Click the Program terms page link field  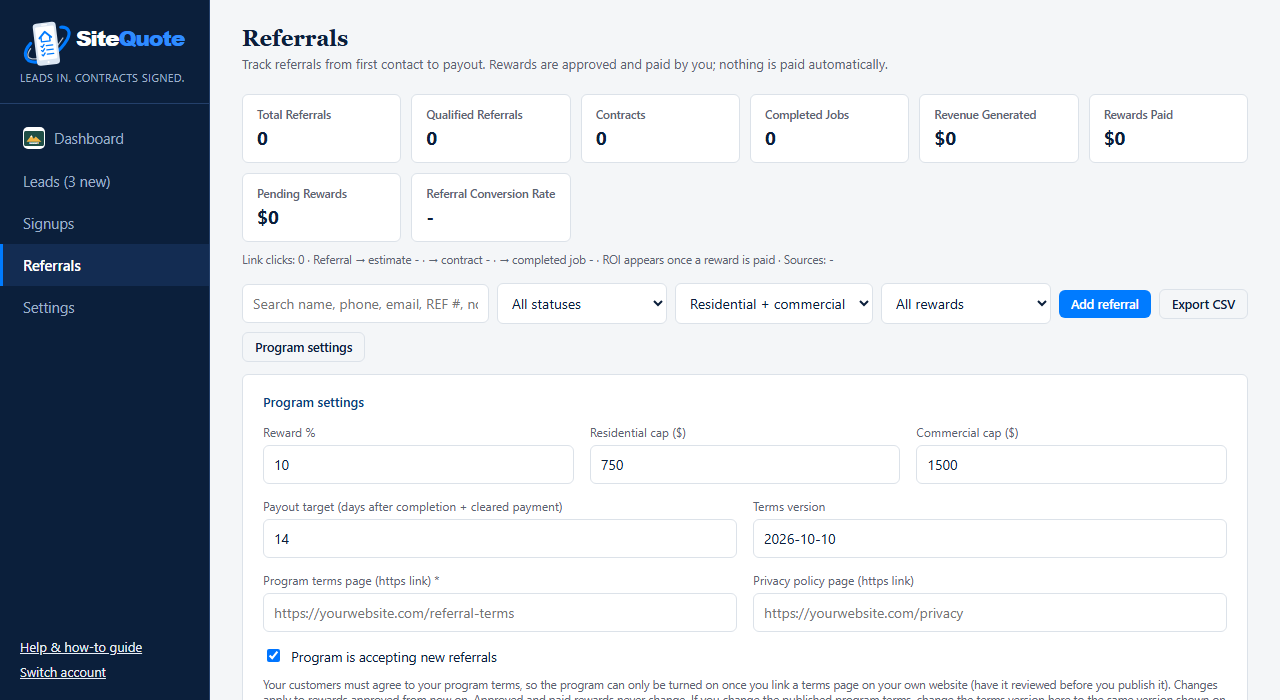click(500, 613)
